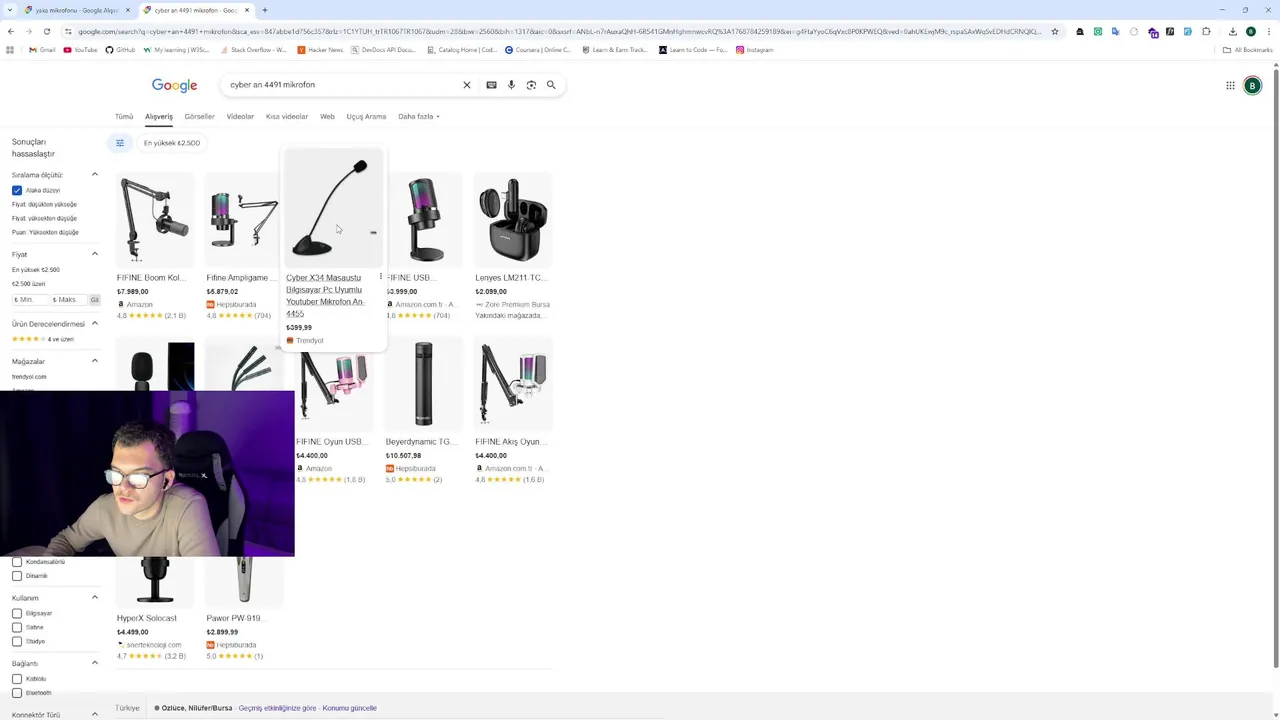The width and height of the screenshot is (1280, 720).
Task: Bookmark this page with the star icon
Action: point(1054,32)
